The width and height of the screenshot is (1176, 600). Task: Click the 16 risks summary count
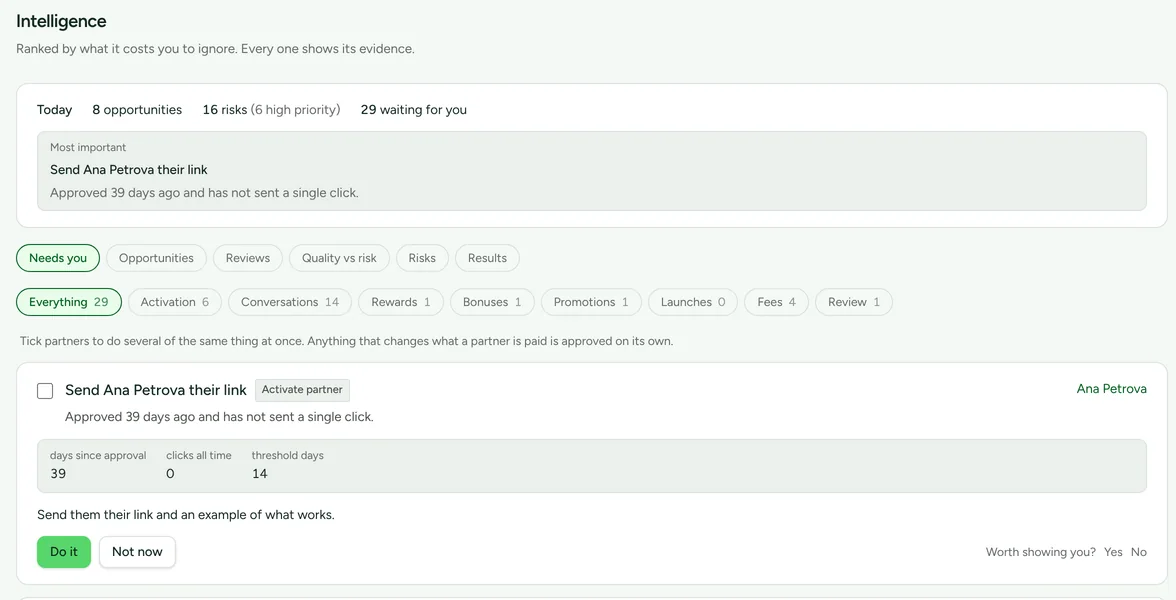point(272,110)
